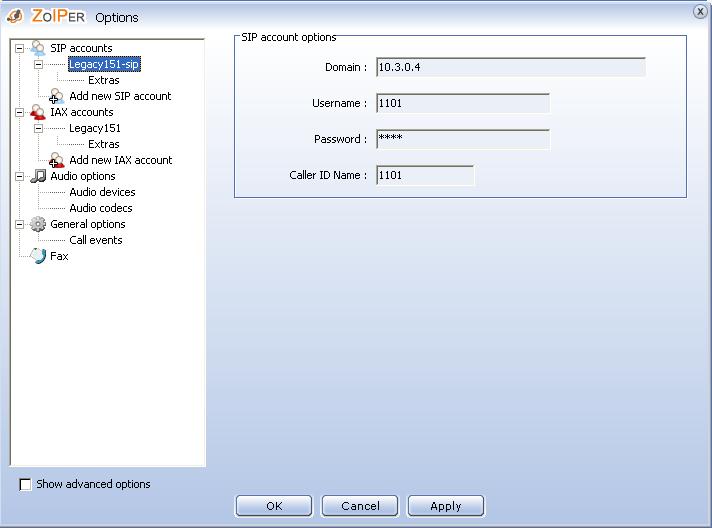712x528 pixels.
Task: Collapse the Legacy151-sip tree node
Action: pos(39,64)
